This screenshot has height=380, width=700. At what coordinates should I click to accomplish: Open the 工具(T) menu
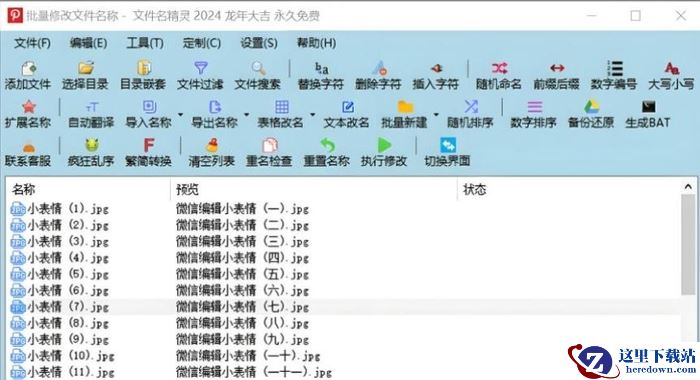145,43
